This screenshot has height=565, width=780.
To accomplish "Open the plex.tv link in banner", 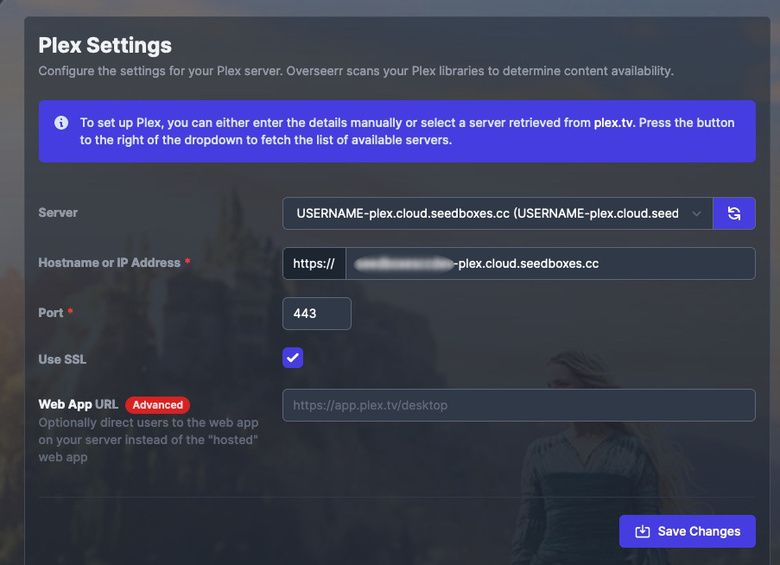I will coord(614,123).
